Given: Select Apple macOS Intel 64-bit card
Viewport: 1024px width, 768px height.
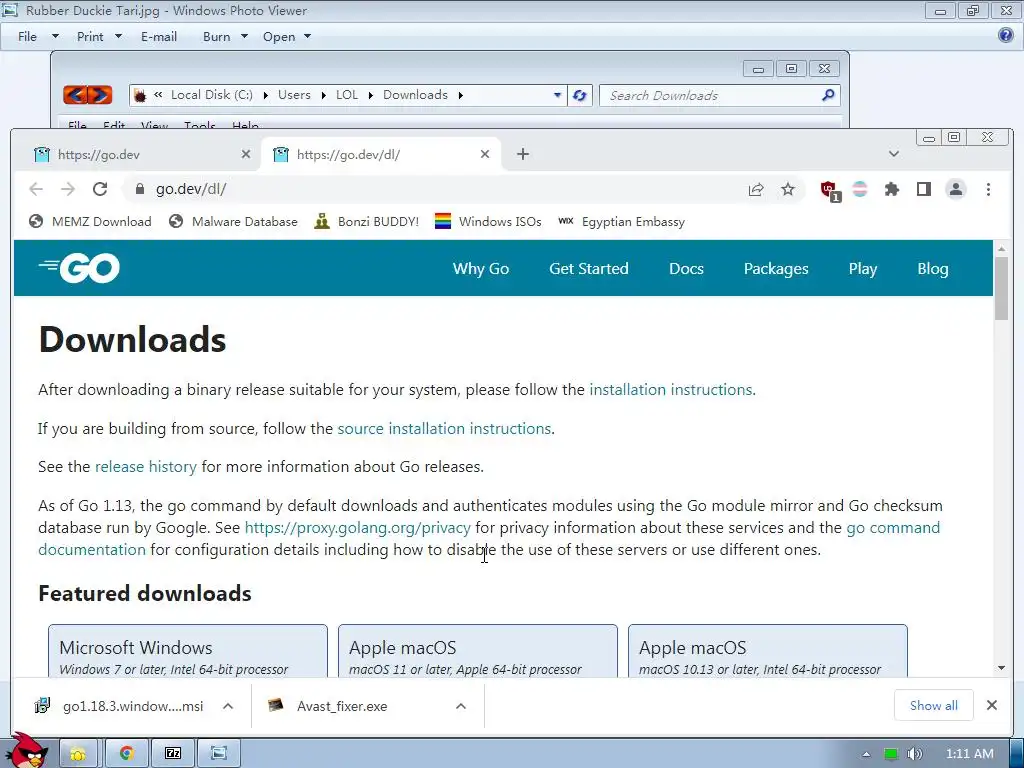Looking at the screenshot, I should coord(768,651).
